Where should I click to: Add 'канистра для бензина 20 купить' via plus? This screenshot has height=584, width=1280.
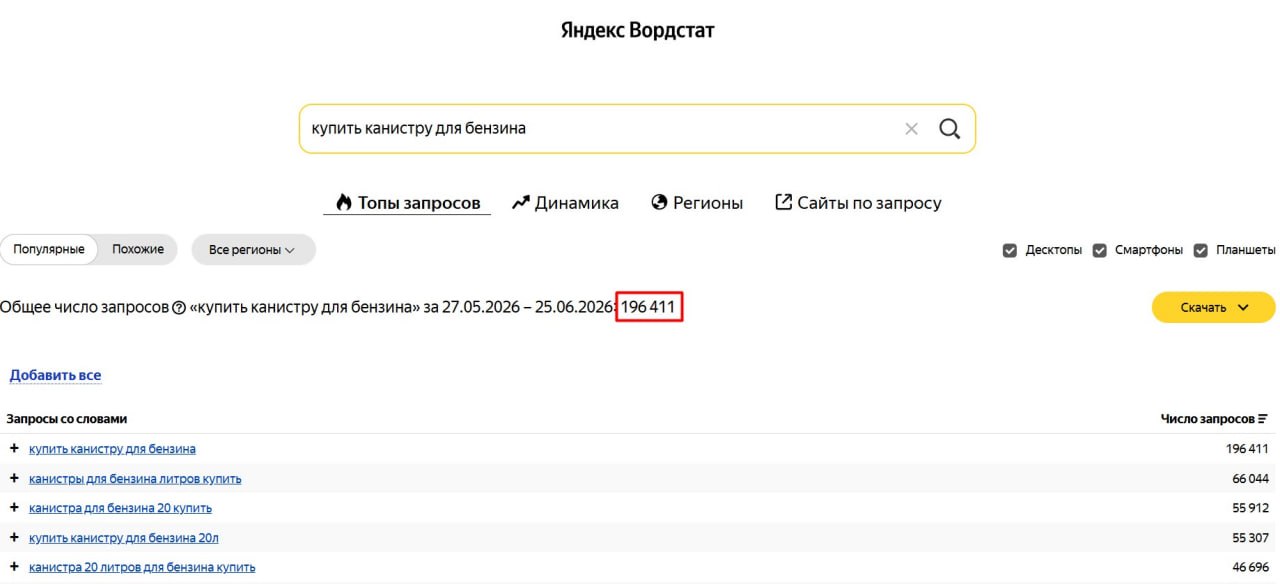point(14,508)
